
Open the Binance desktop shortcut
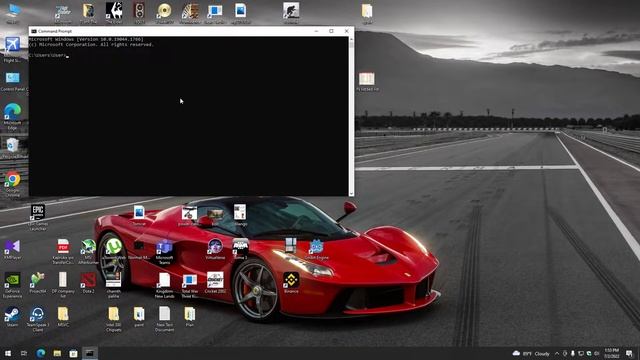291,283
